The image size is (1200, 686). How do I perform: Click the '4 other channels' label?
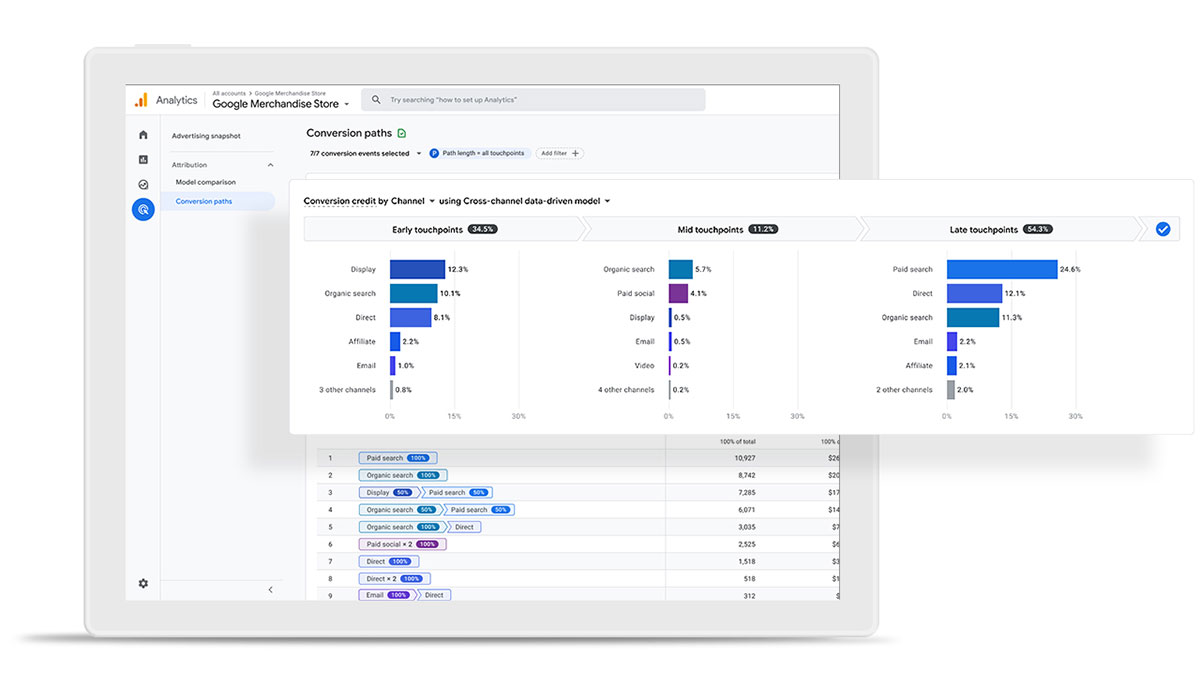tap(626, 390)
